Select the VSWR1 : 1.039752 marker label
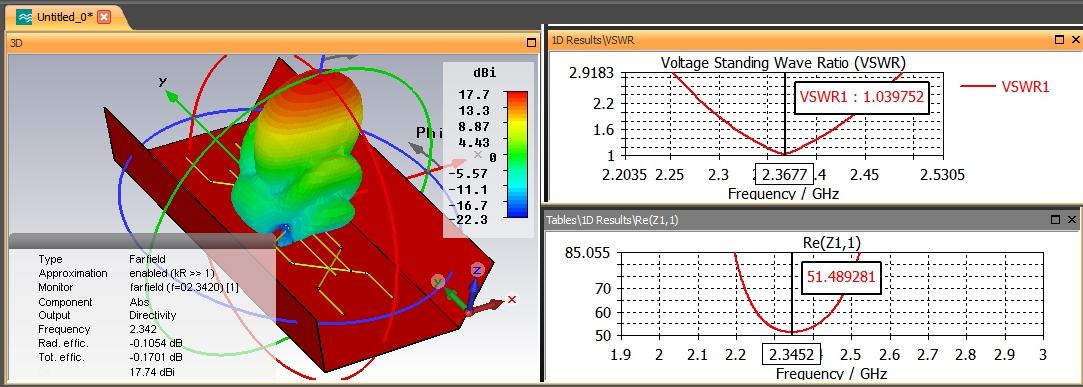Viewport: 1083px width, 387px height. 862,98
